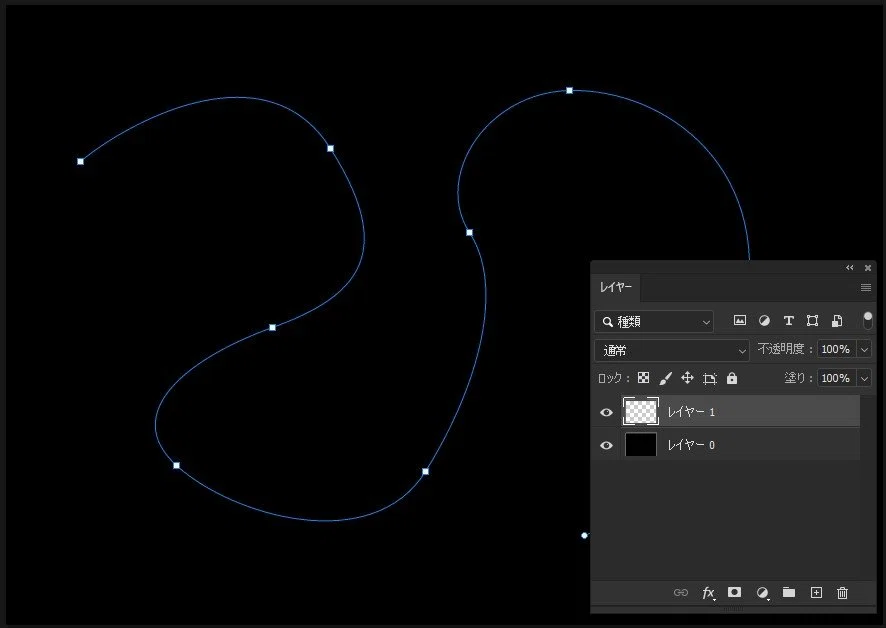Create a new layer

[816, 592]
